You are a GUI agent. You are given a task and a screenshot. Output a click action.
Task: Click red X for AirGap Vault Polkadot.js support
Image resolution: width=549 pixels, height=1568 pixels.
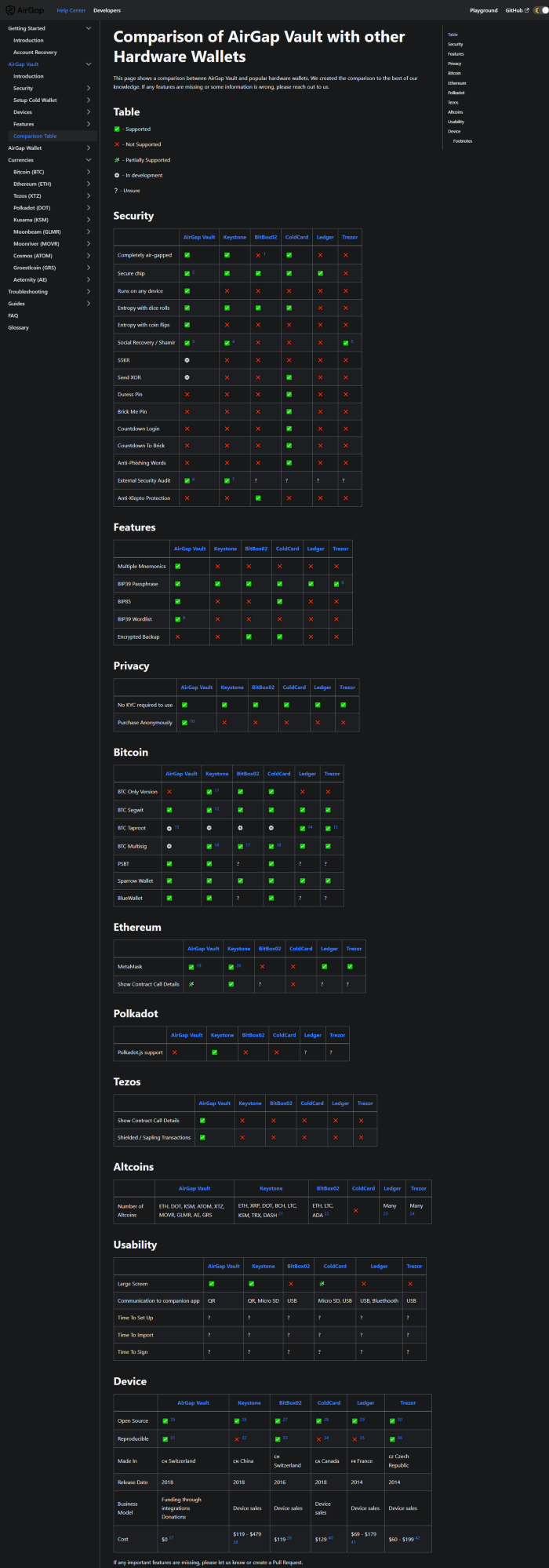click(x=174, y=1052)
